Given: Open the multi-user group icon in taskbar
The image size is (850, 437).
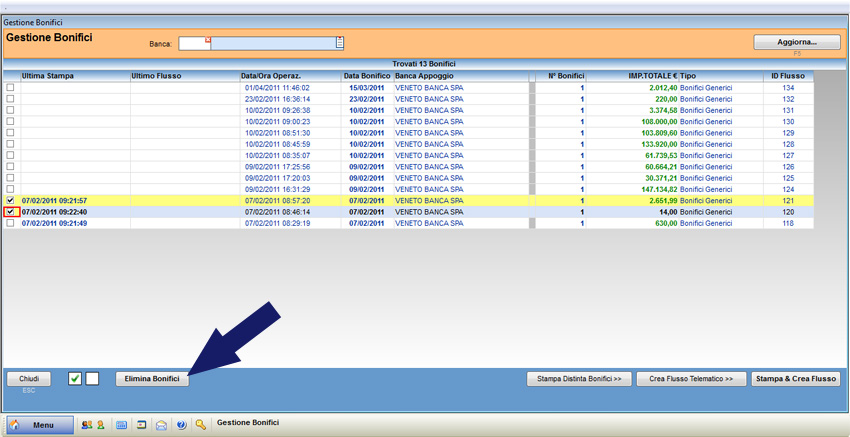Looking at the screenshot, I should [x=85, y=425].
